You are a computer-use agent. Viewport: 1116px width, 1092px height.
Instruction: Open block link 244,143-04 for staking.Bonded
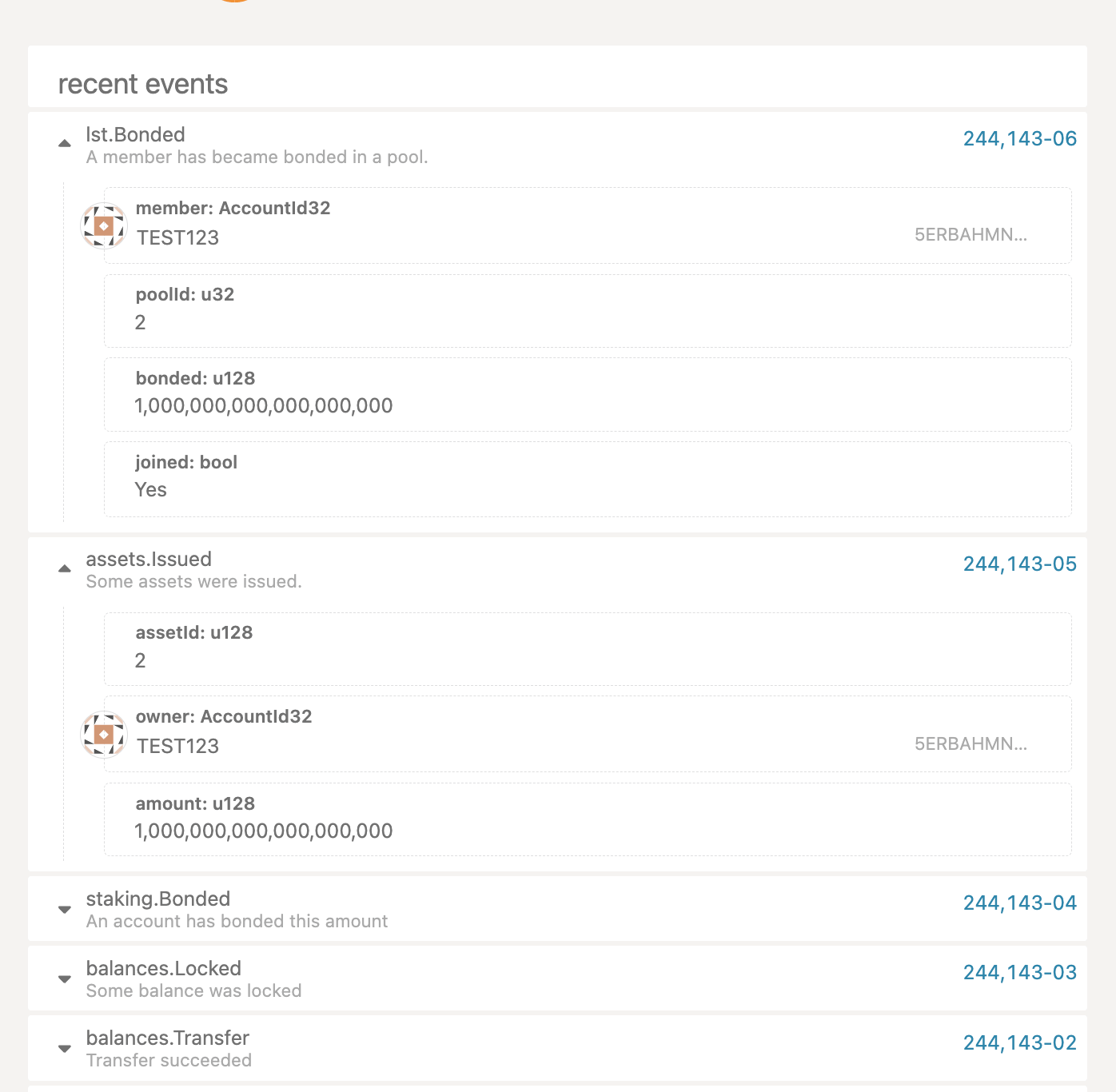pos(1019,903)
